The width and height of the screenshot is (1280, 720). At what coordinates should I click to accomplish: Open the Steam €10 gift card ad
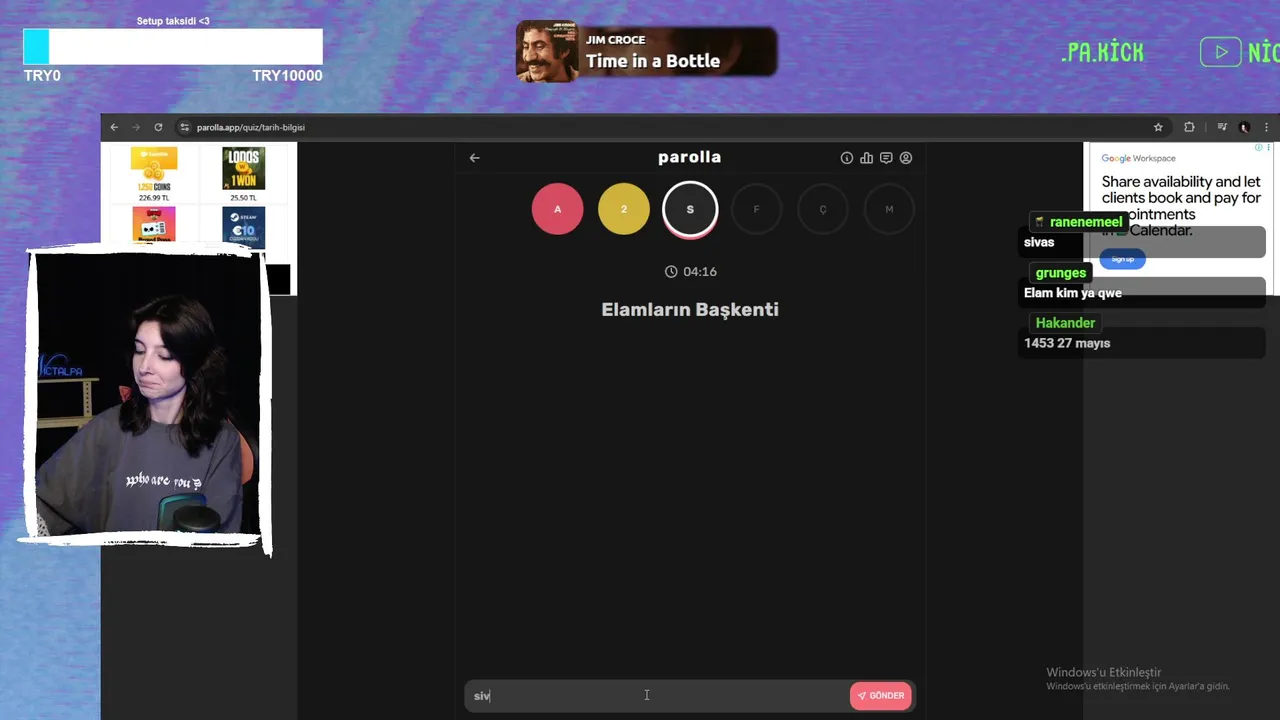(243, 225)
